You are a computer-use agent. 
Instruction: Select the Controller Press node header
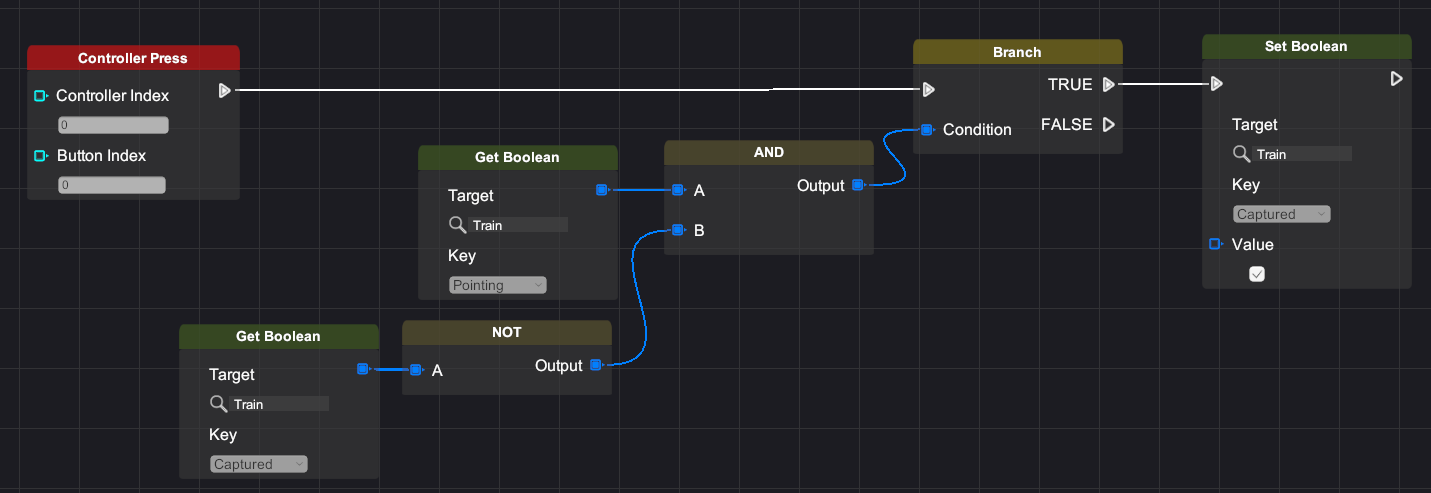(x=133, y=58)
